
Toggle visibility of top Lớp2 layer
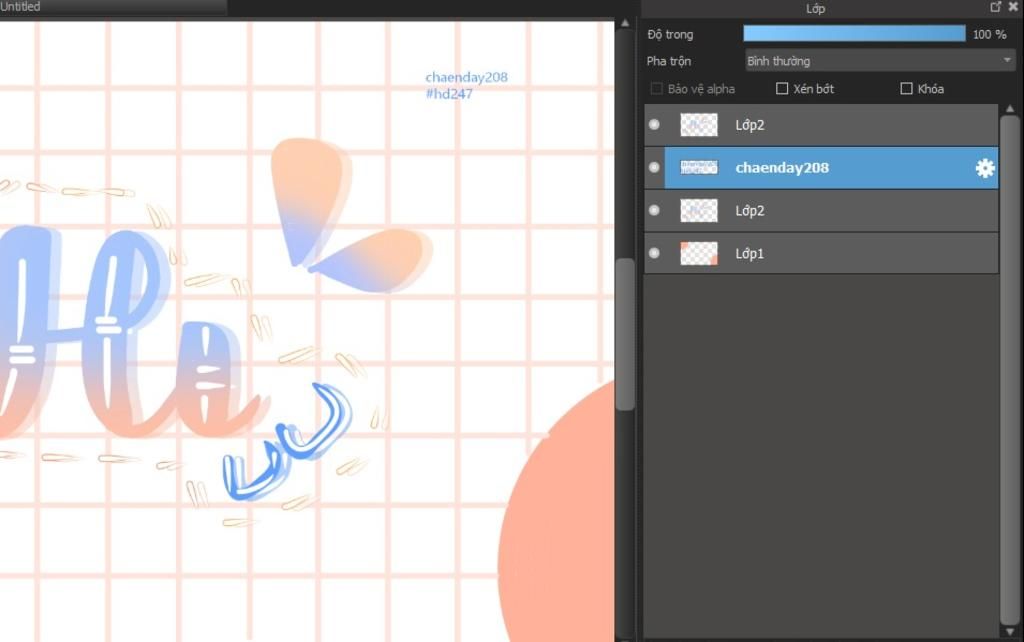tap(654, 124)
